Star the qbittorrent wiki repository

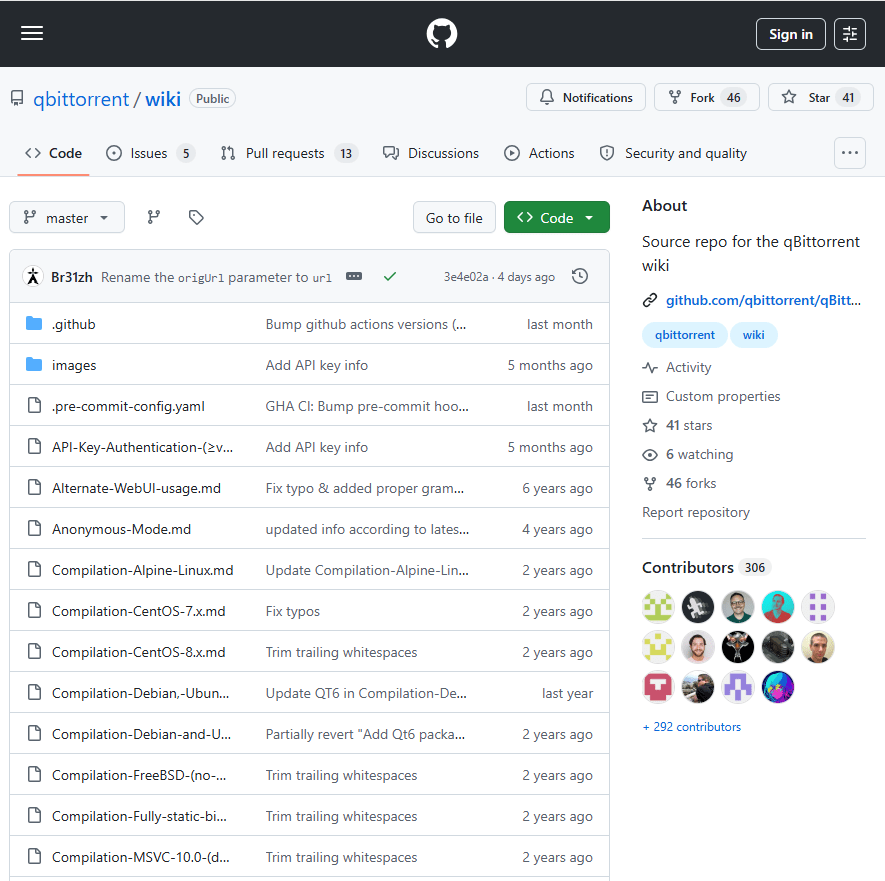point(820,98)
